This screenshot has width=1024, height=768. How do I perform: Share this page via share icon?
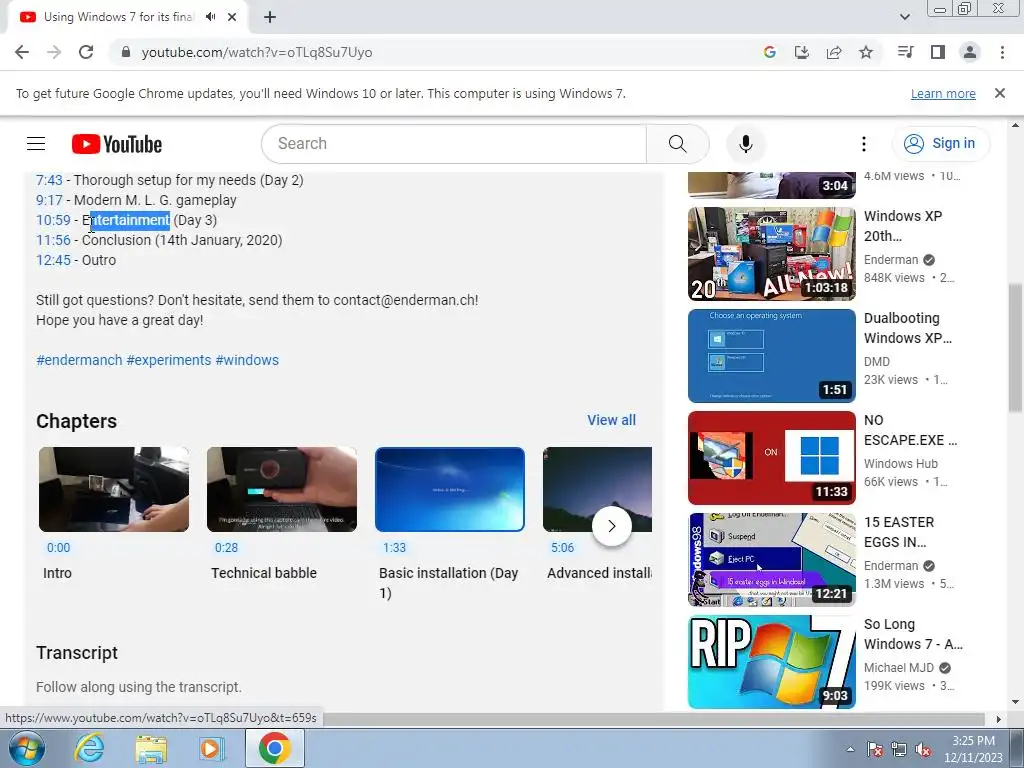834,52
